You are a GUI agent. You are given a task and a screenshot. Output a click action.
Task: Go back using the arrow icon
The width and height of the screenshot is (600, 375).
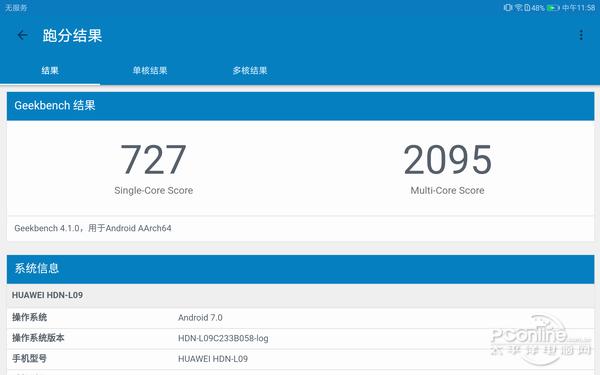(x=23, y=35)
